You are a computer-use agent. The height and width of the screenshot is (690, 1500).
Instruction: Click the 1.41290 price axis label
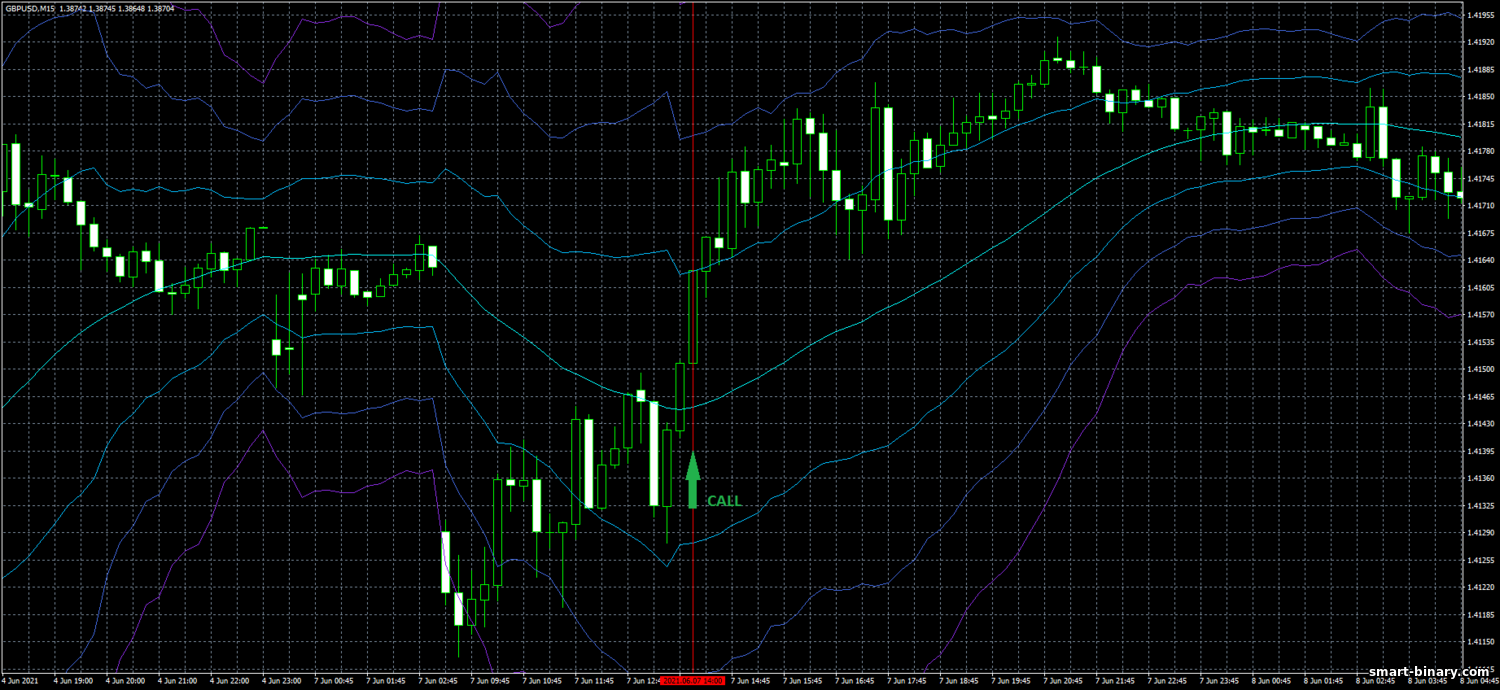(1479, 533)
